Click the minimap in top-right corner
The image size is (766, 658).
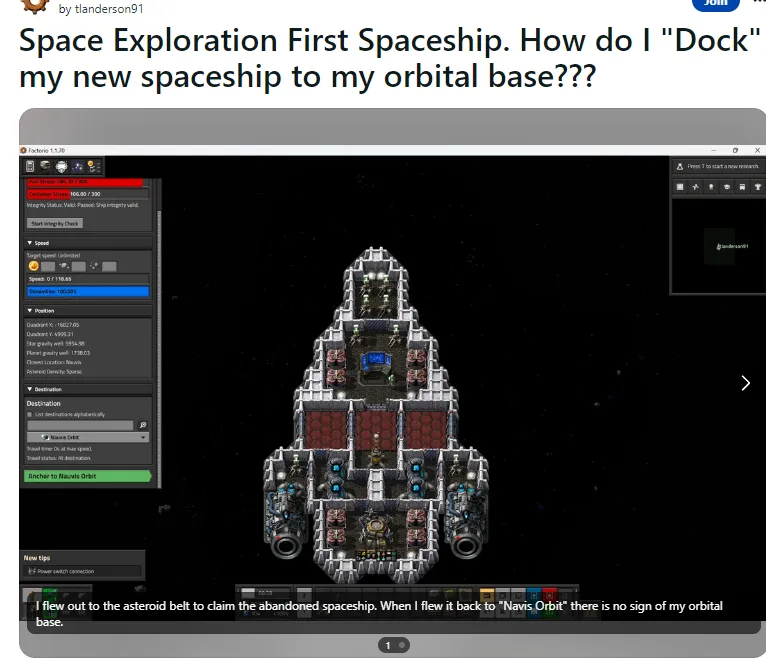click(719, 246)
